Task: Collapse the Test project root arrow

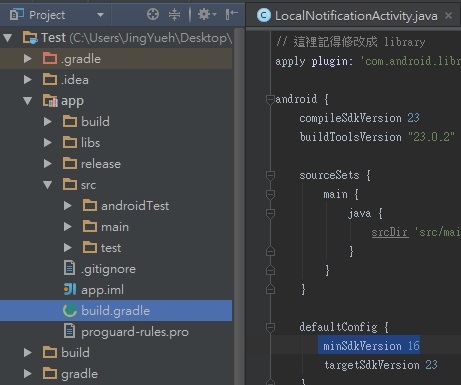Action: pos(7,38)
